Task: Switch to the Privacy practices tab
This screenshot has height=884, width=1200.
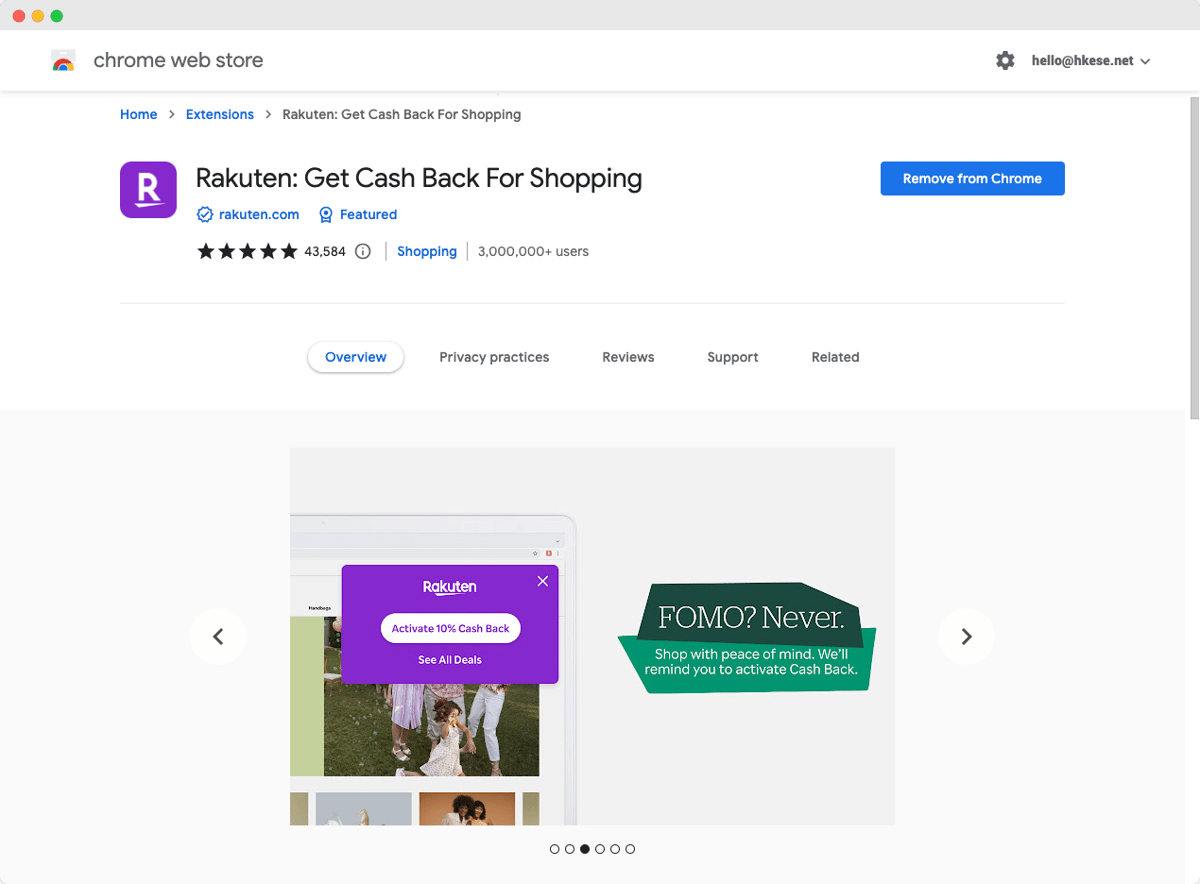Action: [x=494, y=357]
